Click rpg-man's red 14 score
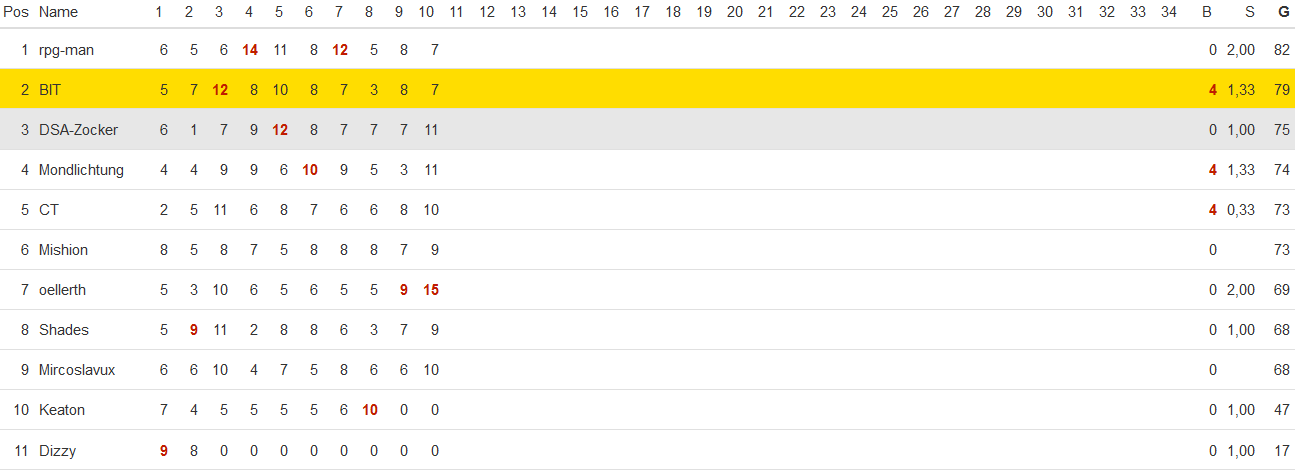Image resolution: width=1295 pixels, height=470 pixels. point(250,50)
